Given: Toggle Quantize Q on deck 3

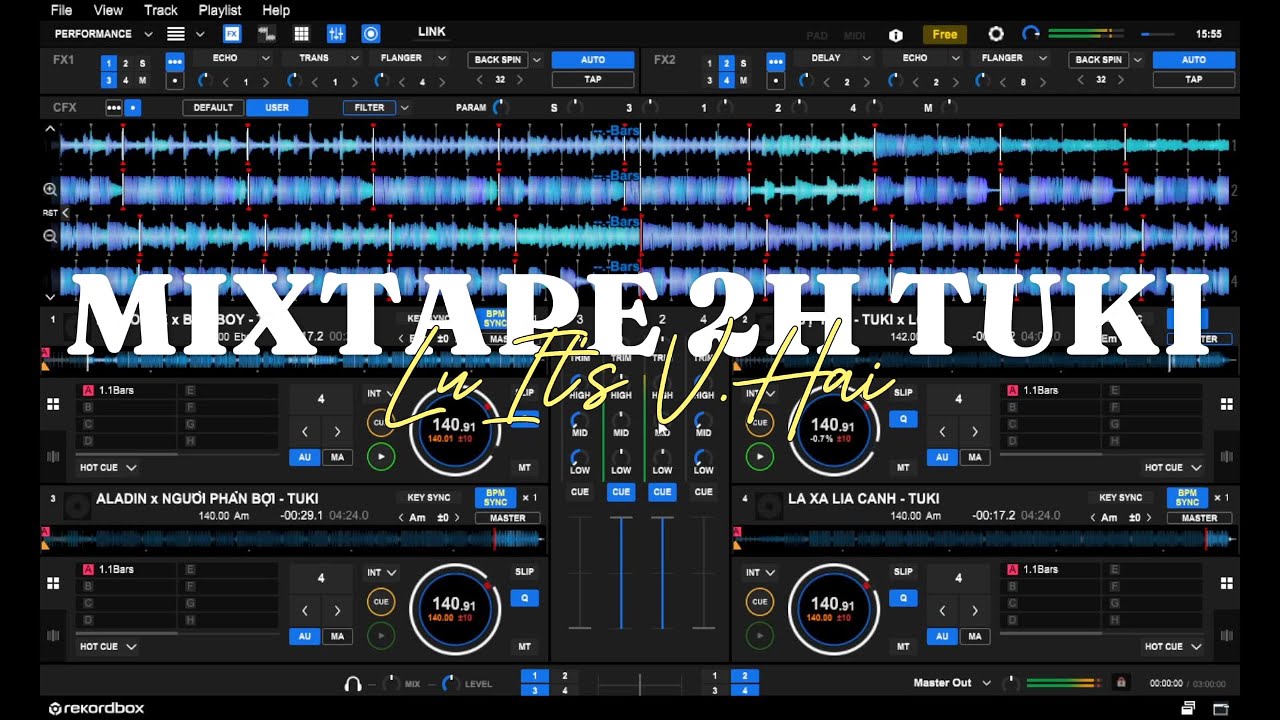Looking at the screenshot, I should (524, 598).
